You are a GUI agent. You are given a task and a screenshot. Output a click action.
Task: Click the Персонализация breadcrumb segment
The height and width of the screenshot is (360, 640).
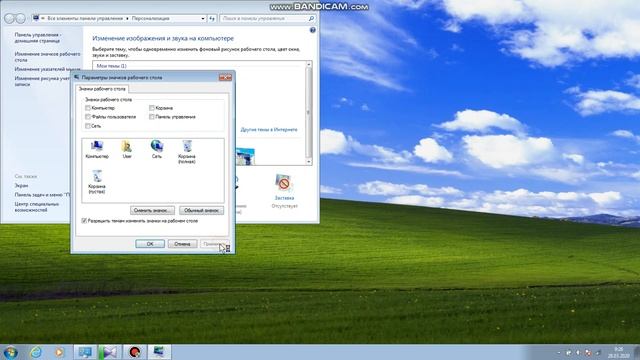(151, 18)
